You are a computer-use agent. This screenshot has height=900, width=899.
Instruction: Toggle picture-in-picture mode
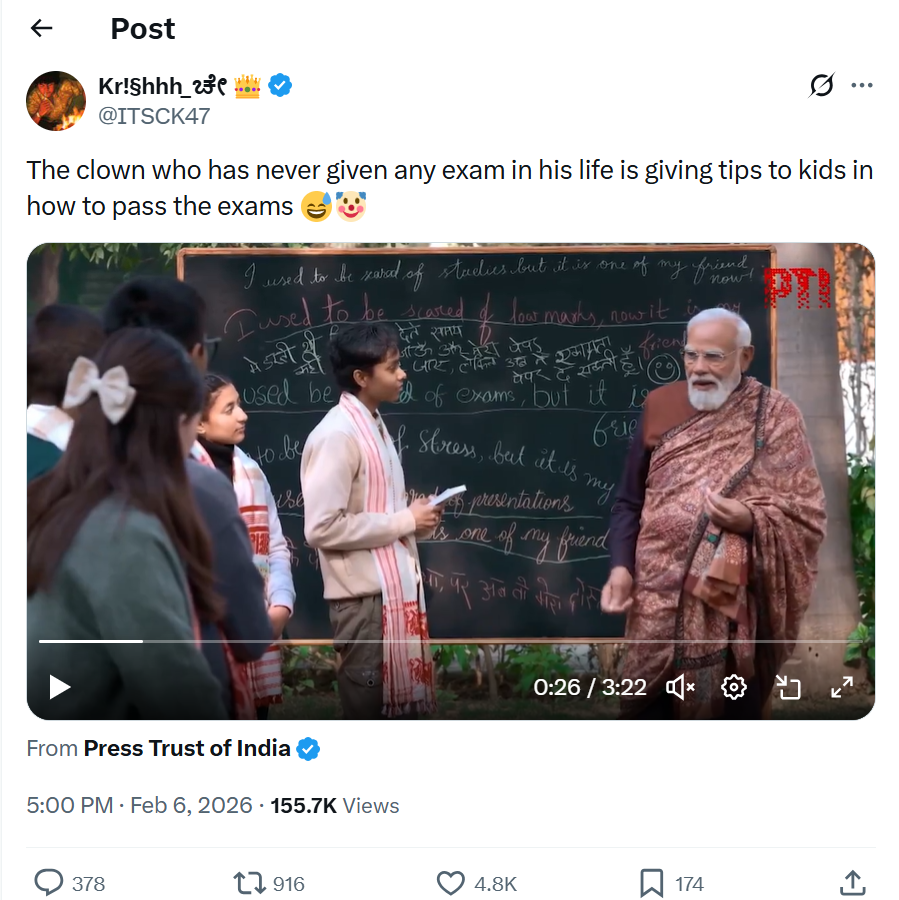point(789,687)
